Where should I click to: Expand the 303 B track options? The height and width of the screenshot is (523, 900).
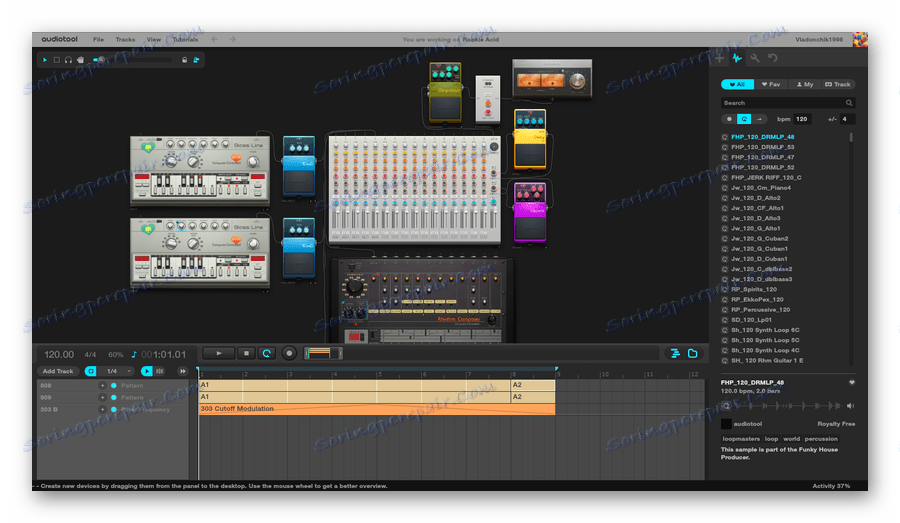click(x=102, y=409)
